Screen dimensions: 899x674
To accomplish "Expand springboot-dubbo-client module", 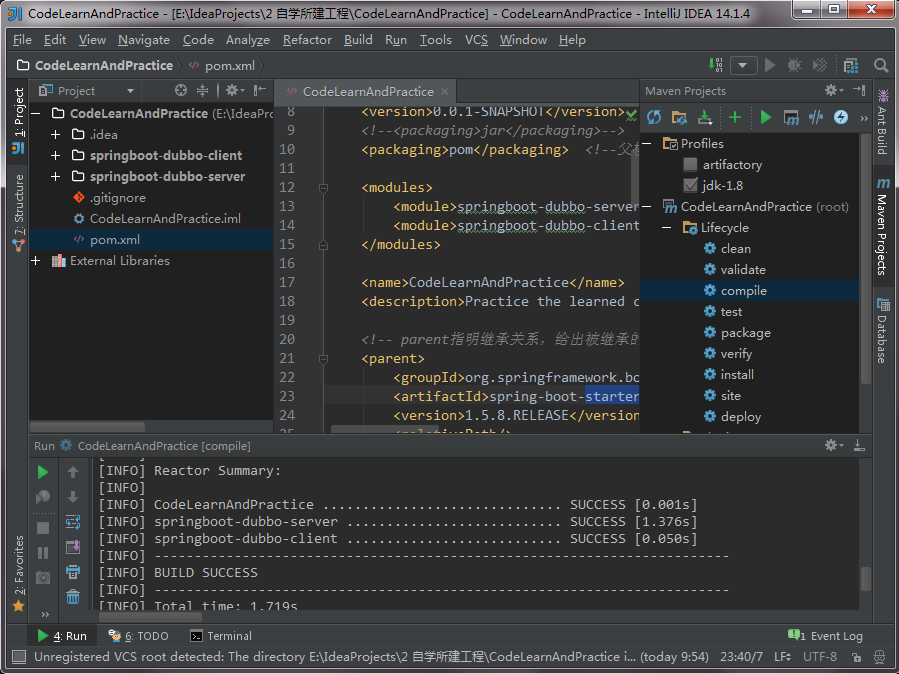I will pyautogui.click(x=56, y=155).
